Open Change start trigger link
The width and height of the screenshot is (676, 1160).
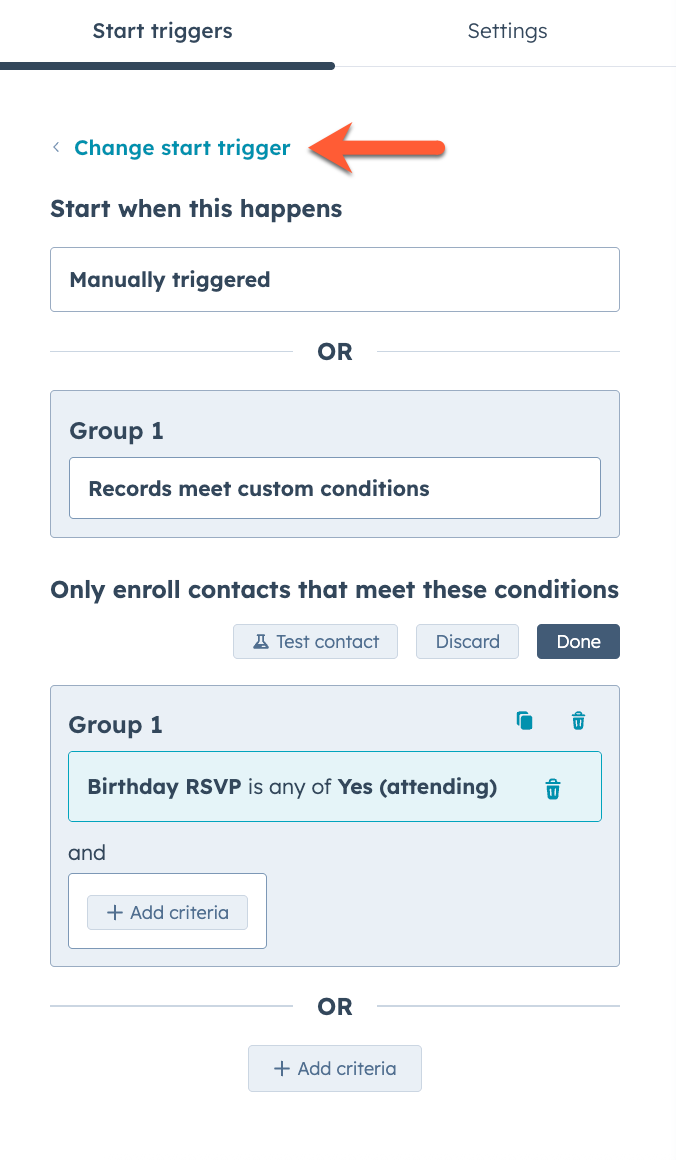(181, 147)
